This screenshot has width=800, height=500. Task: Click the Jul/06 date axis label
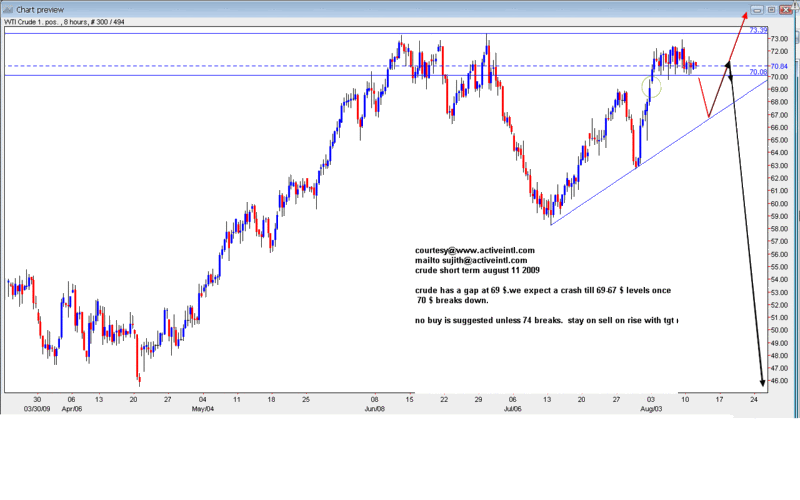click(x=513, y=409)
